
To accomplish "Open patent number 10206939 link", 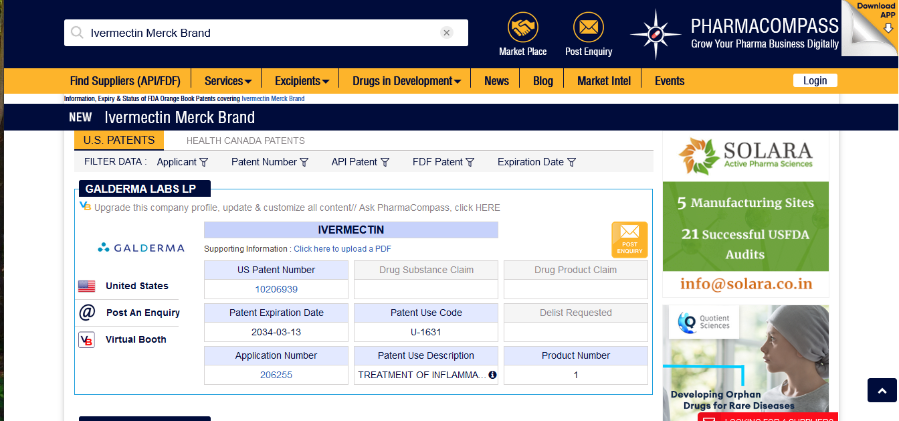I will click(x=276, y=289).
